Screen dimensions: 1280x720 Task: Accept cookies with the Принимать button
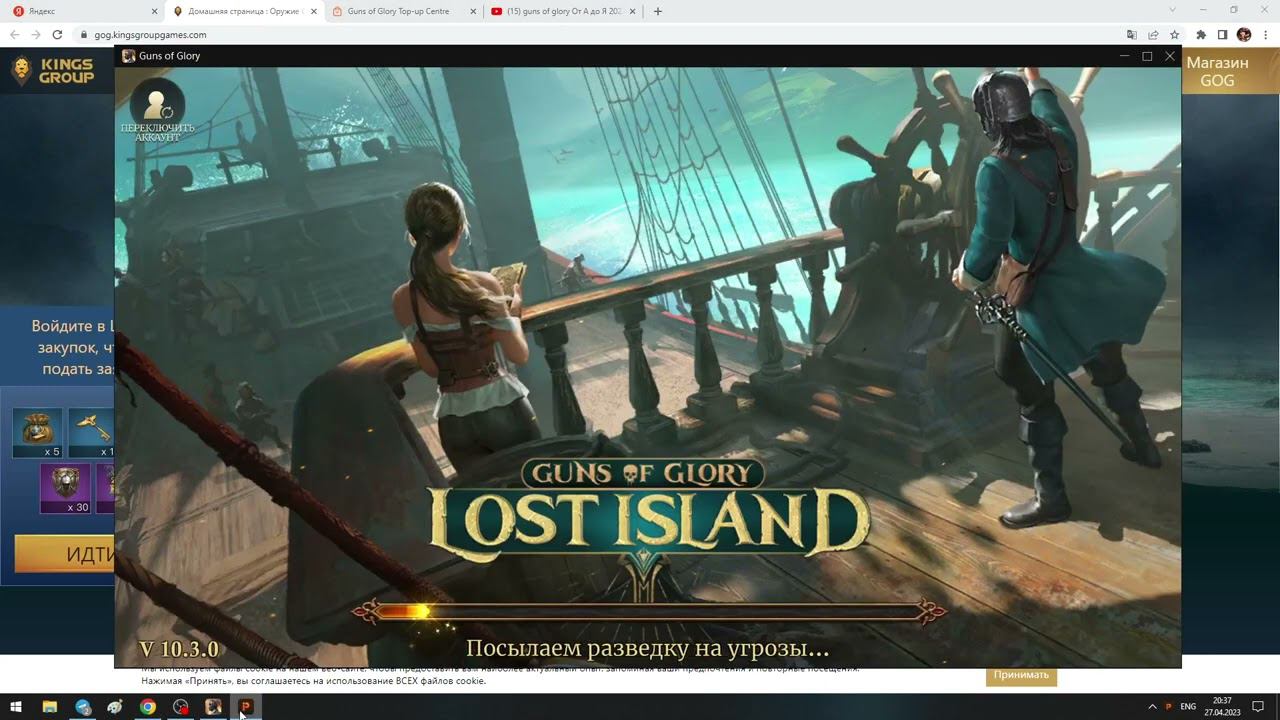tap(1021, 675)
